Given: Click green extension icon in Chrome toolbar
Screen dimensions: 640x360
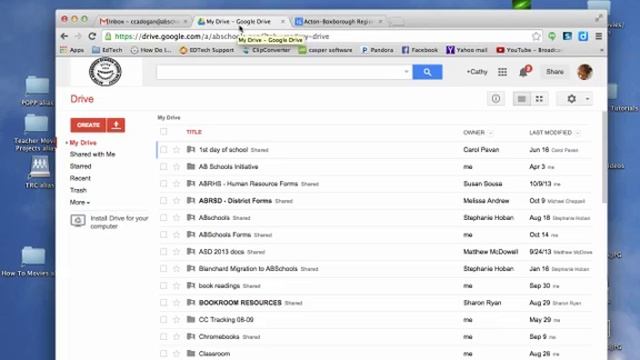Looking at the screenshot, I should coord(552,36).
